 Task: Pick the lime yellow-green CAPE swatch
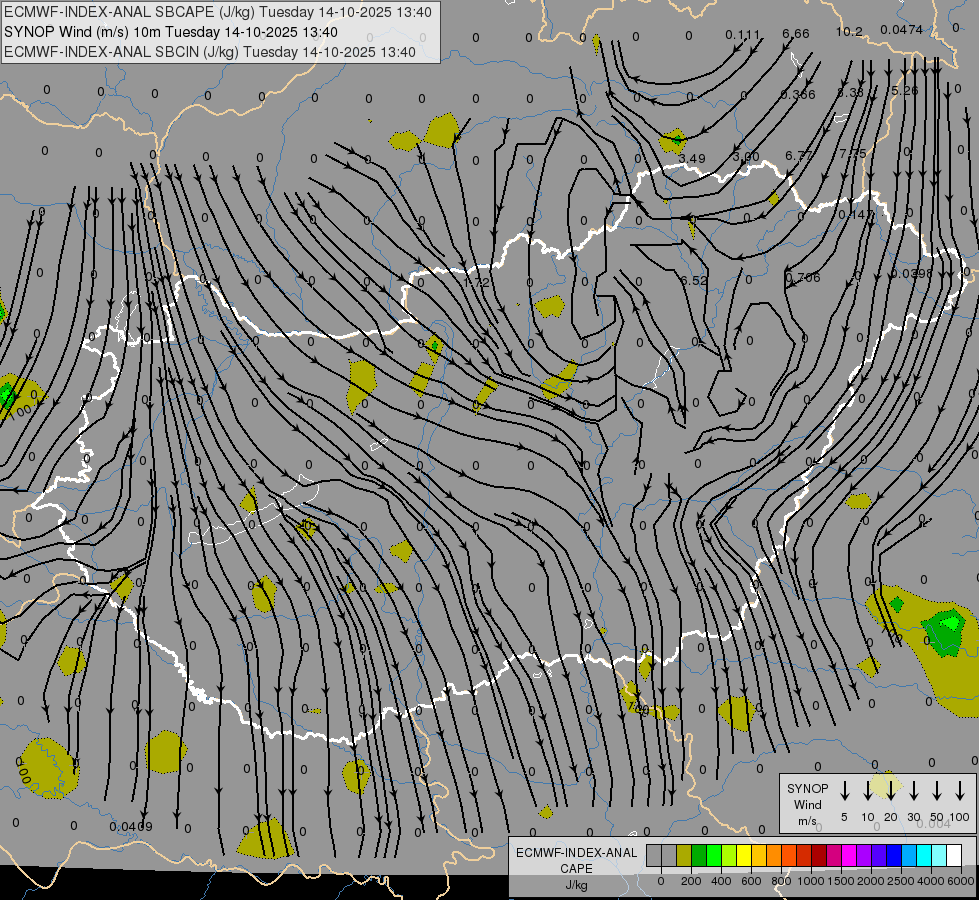point(729,856)
